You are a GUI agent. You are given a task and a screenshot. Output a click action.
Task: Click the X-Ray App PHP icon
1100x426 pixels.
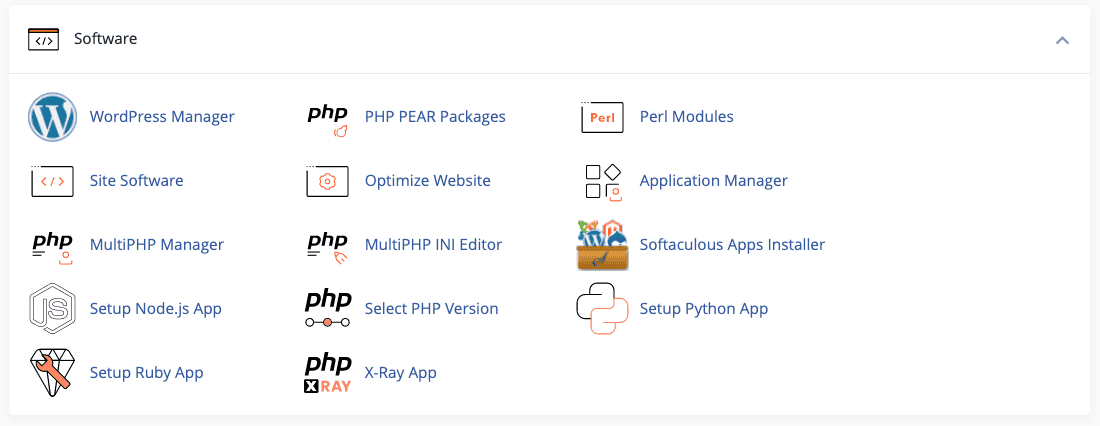[327, 373]
